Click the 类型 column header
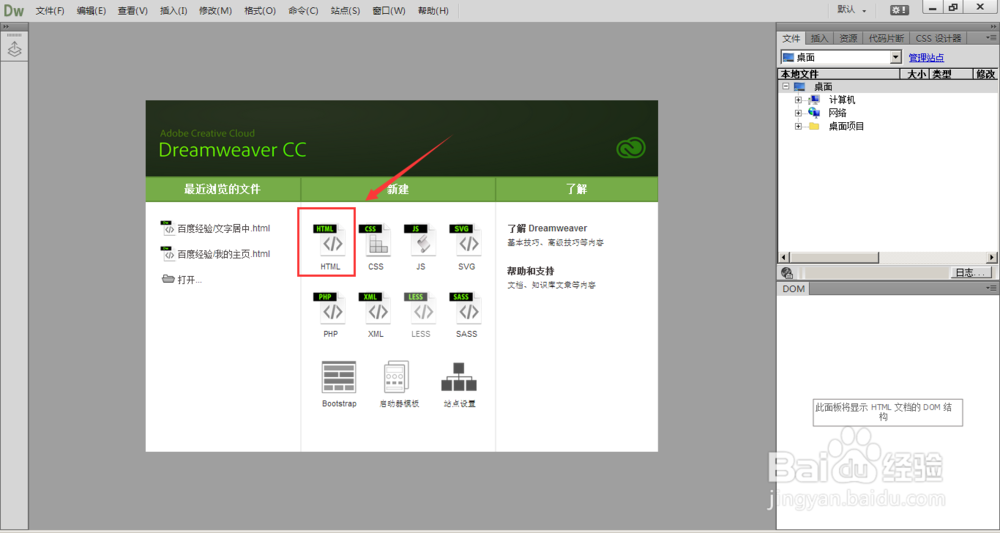This screenshot has height=533, width=1000. click(x=949, y=75)
